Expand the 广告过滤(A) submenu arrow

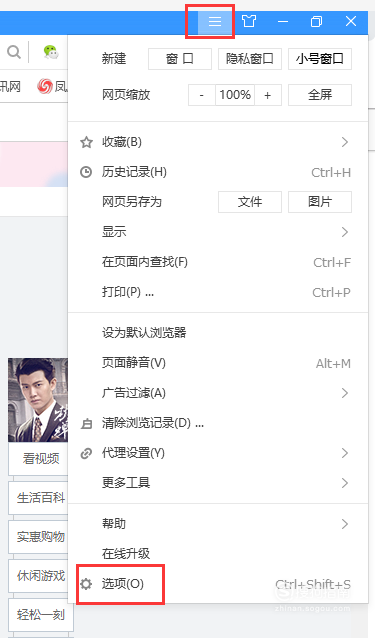[x=345, y=393]
